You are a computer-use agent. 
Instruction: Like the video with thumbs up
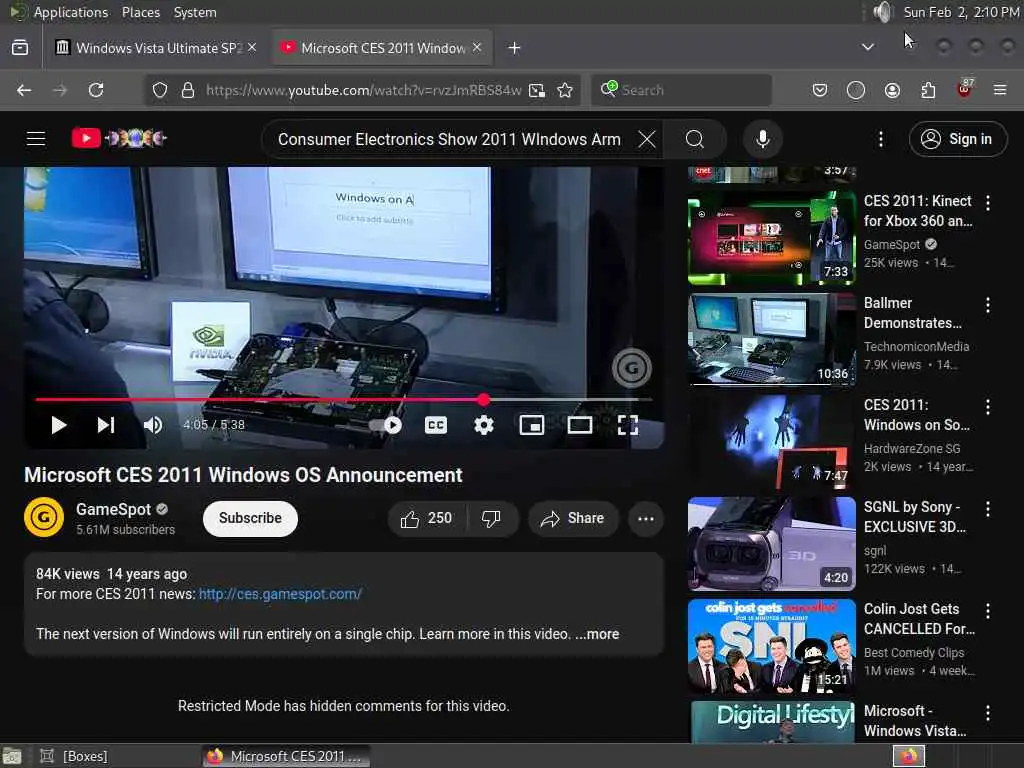pyautogui.click(x=427, y=519)
